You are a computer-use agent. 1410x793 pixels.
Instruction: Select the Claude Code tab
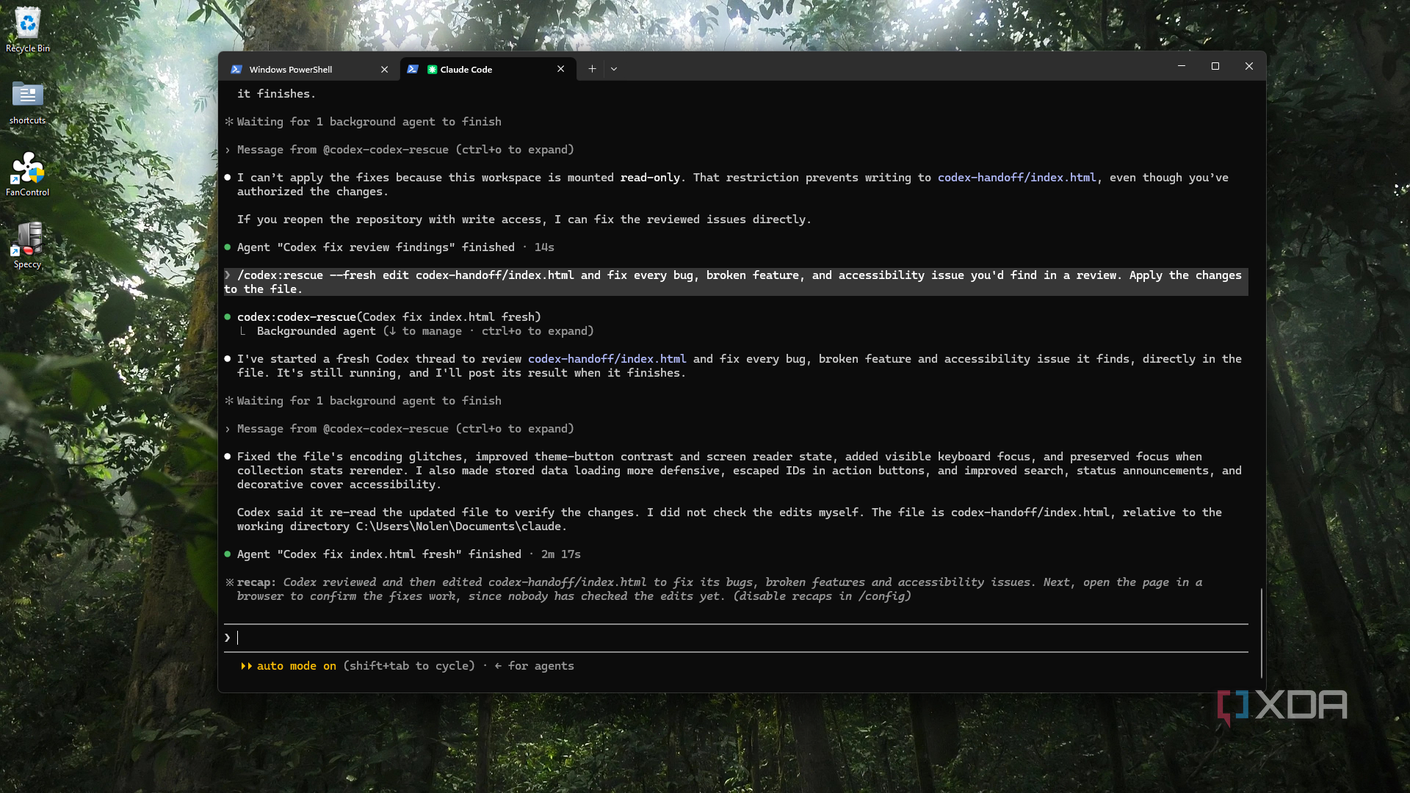tap(487, 69)
